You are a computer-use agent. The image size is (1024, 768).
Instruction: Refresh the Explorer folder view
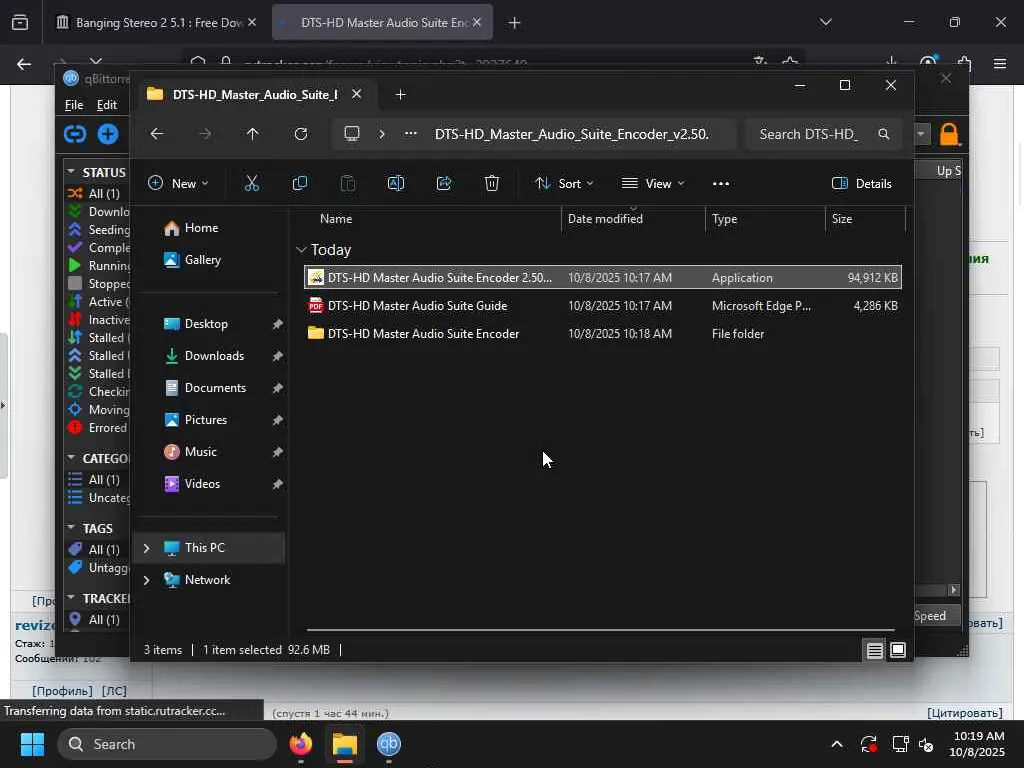point(300,134)
